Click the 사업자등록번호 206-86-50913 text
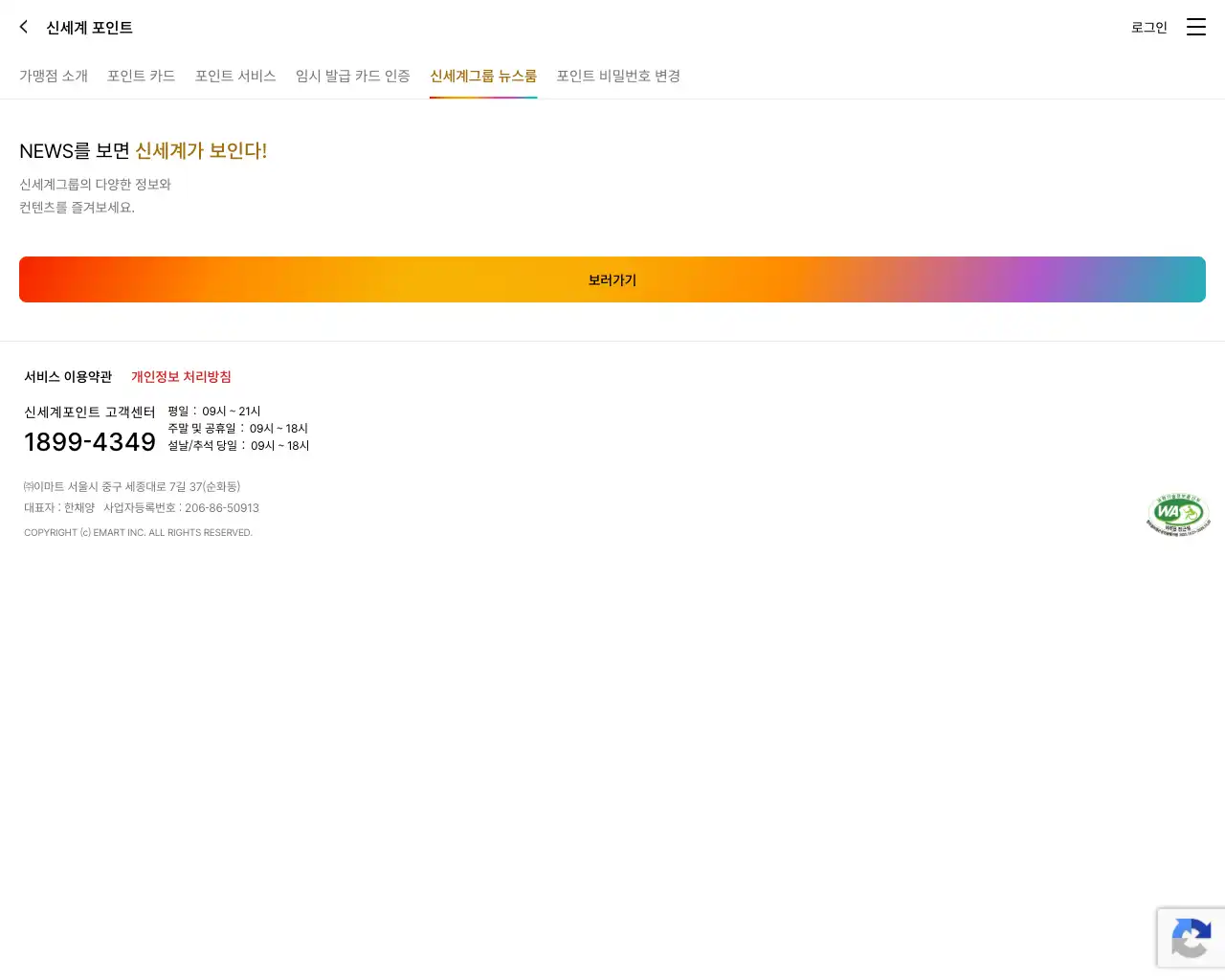Image resolution: width=1225 pixels, height=980 pixels. click(x=182, y=508)
